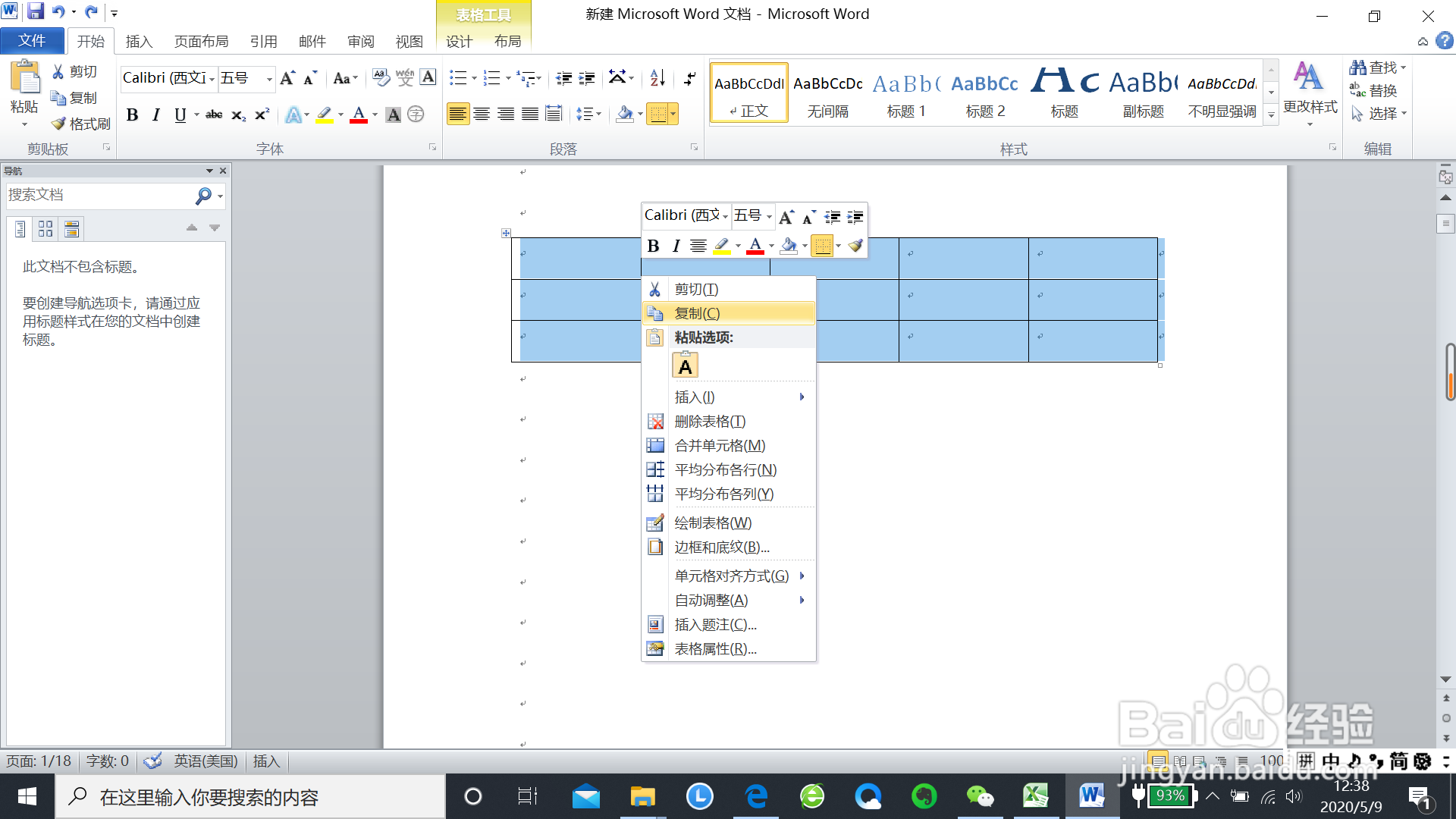Click the Undo icon in the quick access toolbar
Image resolution: width=1456 pixels, height=819 pixels.
(58, 11)
